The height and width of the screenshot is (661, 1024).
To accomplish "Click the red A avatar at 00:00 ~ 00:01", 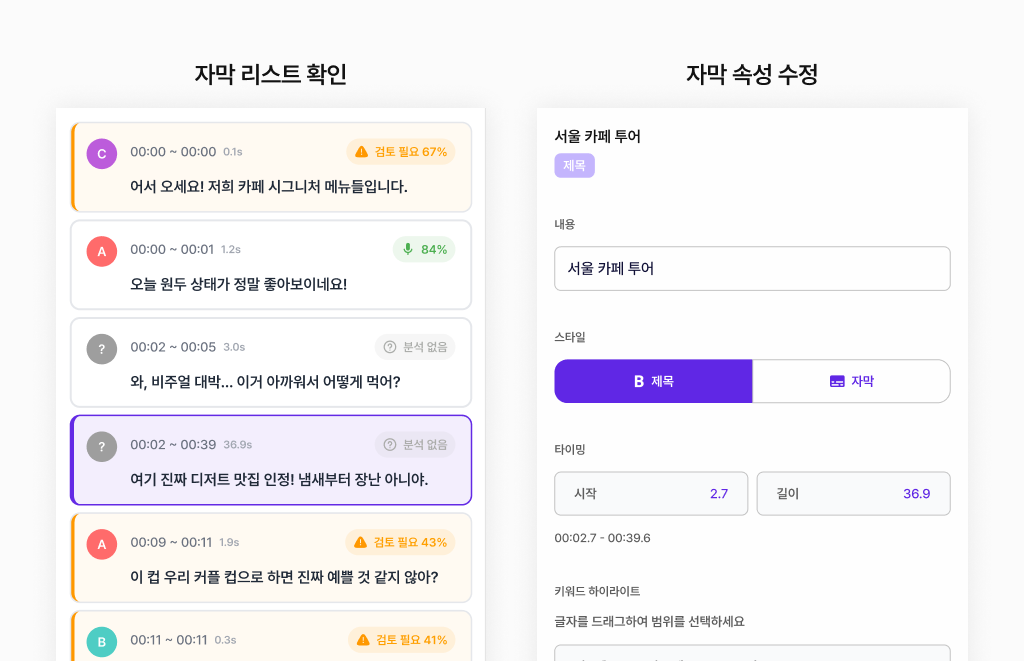I will tap(101, 251).
